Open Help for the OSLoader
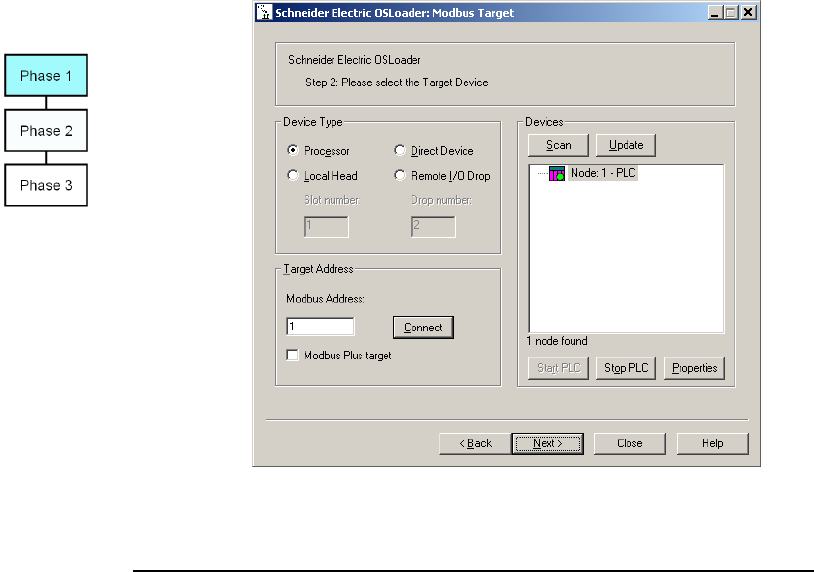 (x=713, y=444)
